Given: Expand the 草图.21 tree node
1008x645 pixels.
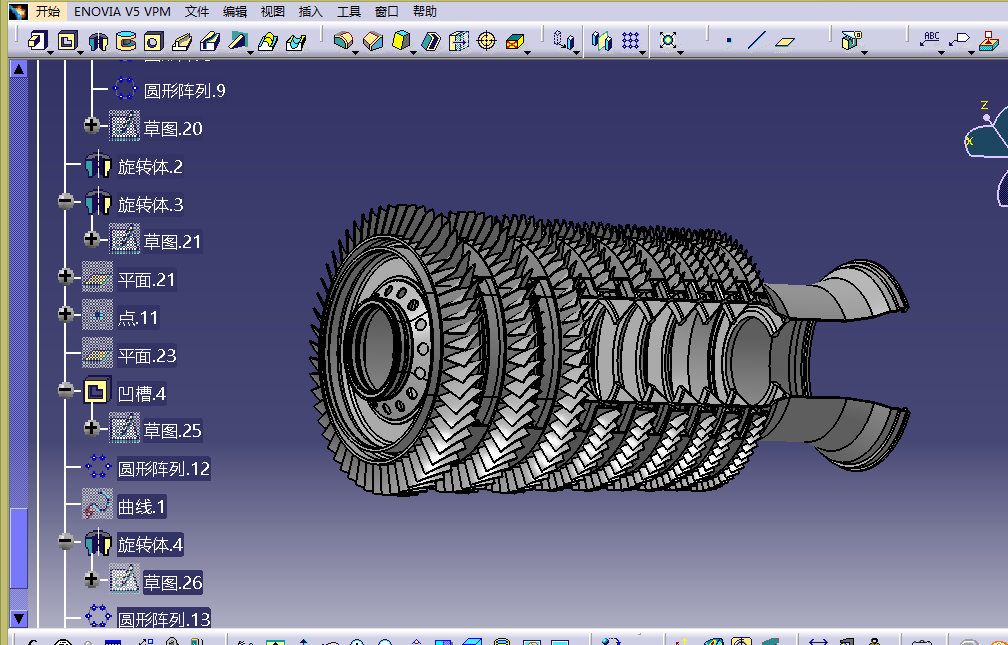Looking at the screenshot, I should pyautogui.click(x=92, y=239).
